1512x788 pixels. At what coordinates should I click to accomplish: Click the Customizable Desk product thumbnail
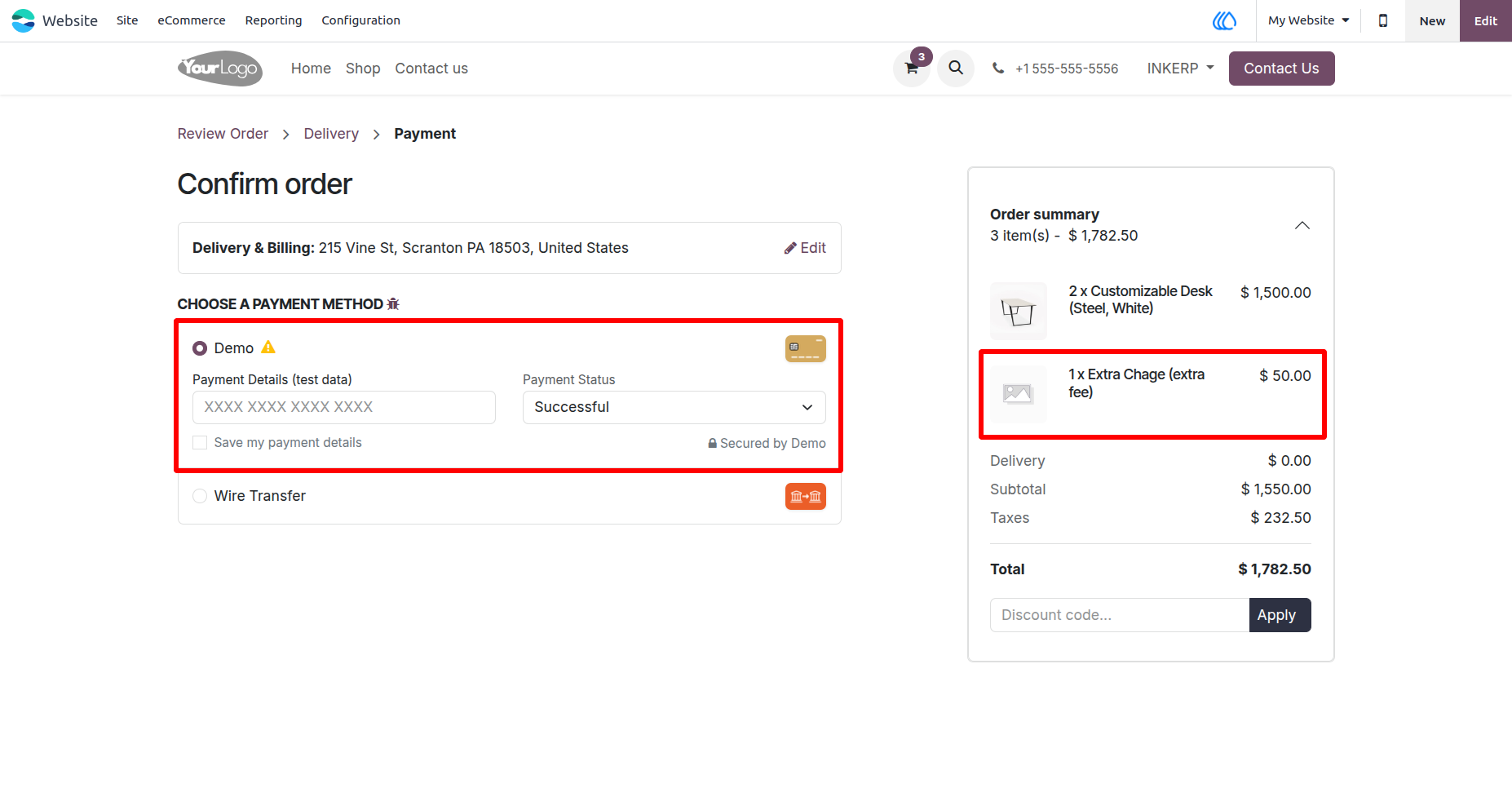click(x=1019, y=311)
